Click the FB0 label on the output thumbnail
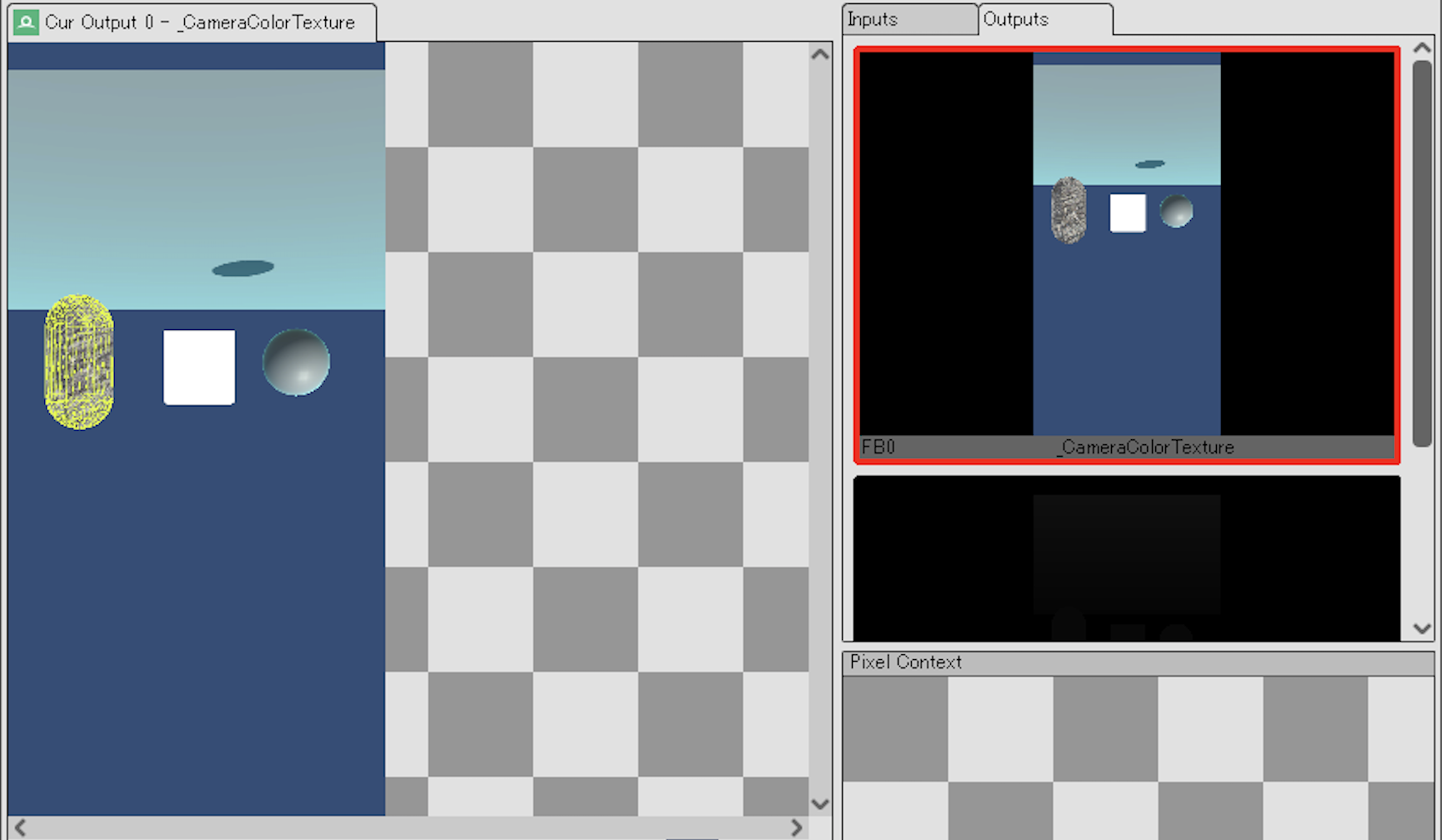 [878, 447]
